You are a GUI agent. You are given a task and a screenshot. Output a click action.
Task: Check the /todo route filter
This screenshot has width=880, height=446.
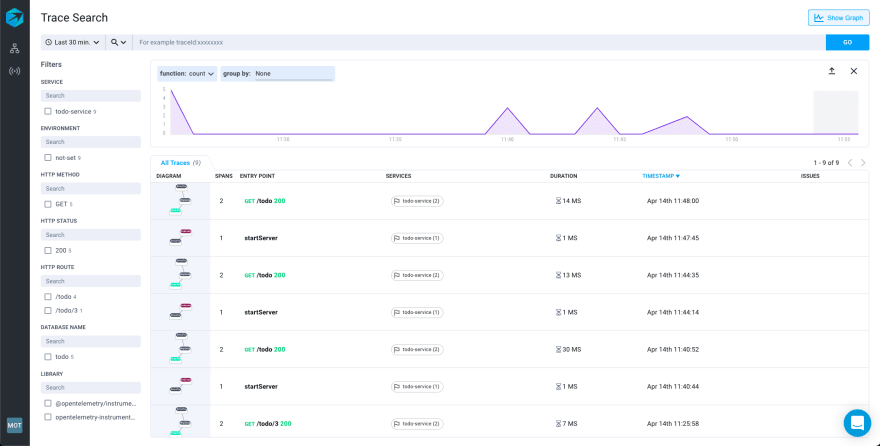pyautogui.click(x=48, y=297)
